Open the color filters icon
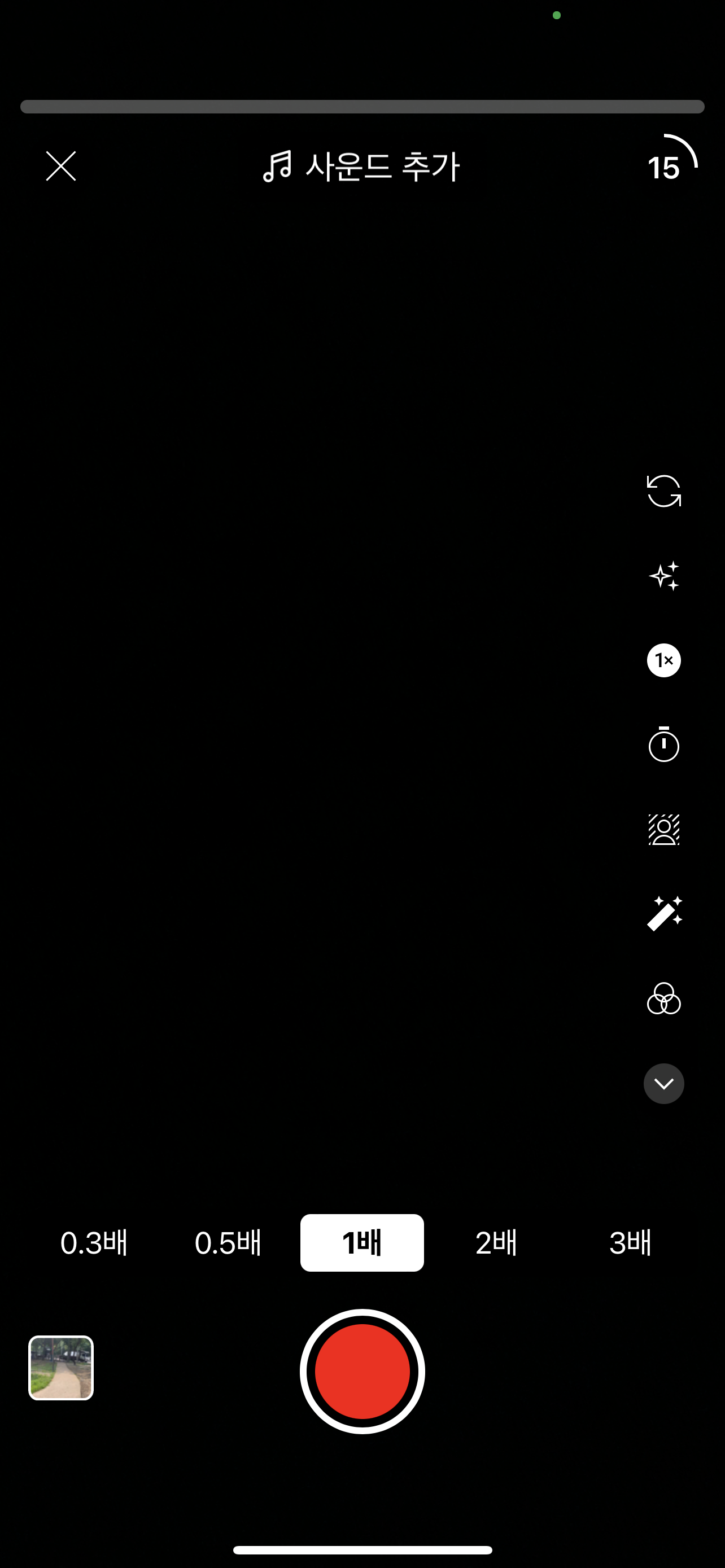Screen dimensions: 725x1568 [x=663, y=998]
